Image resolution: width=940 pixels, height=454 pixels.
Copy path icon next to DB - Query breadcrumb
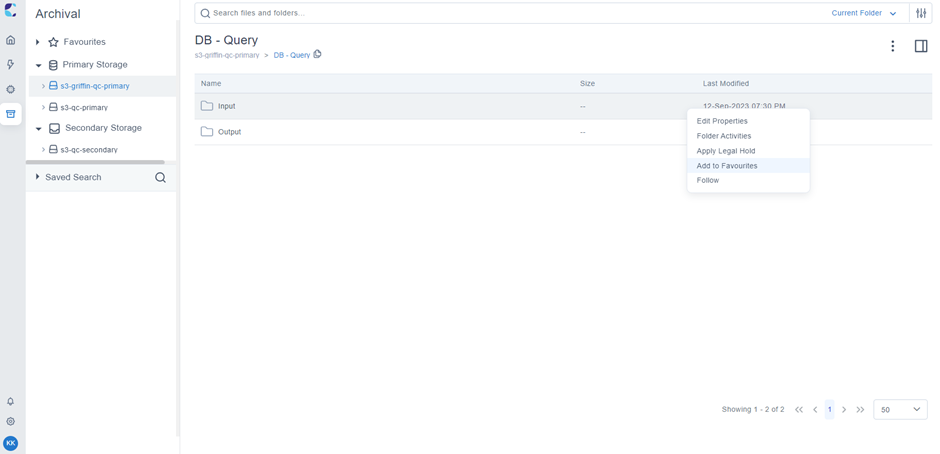click(317, 54)
